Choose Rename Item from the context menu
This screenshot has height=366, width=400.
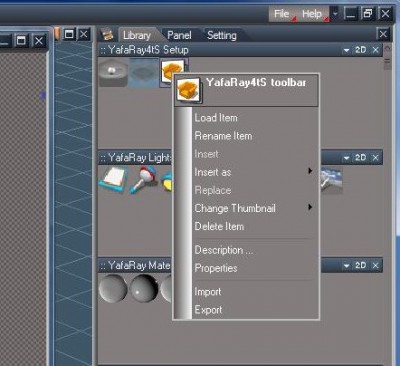tap(223, 136)
